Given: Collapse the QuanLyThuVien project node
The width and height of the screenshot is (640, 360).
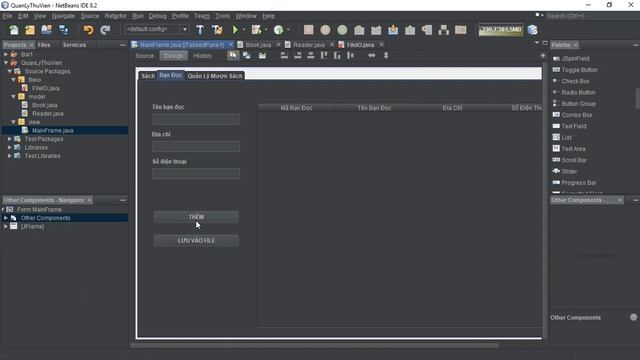Looking at the screenshot, I should tap(6, 63).
